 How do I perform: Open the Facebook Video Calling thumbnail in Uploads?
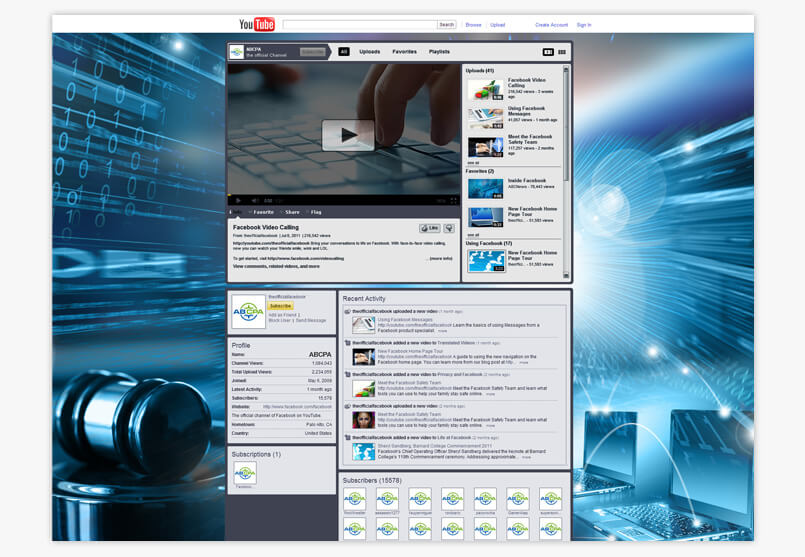485,89
